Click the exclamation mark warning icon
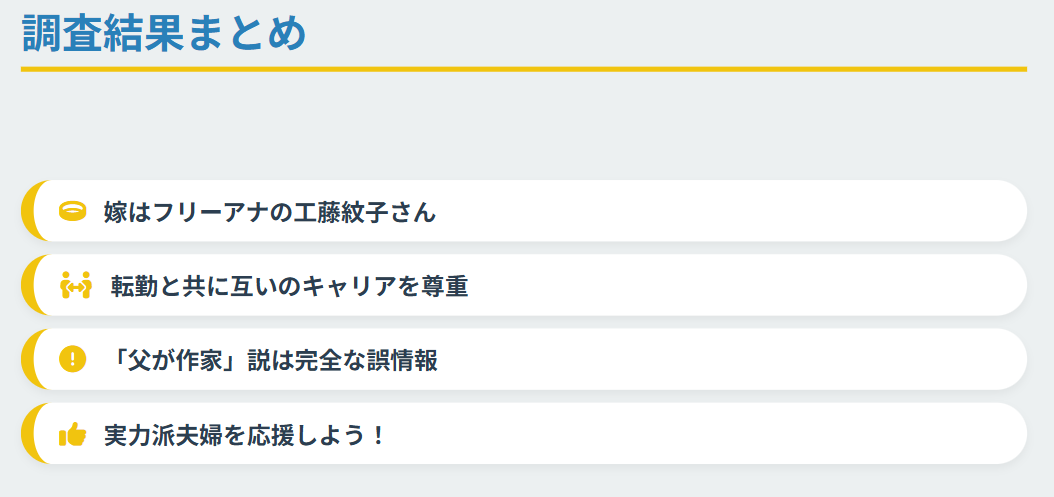This screenshot has height=497, width=1054. point(73,360)
